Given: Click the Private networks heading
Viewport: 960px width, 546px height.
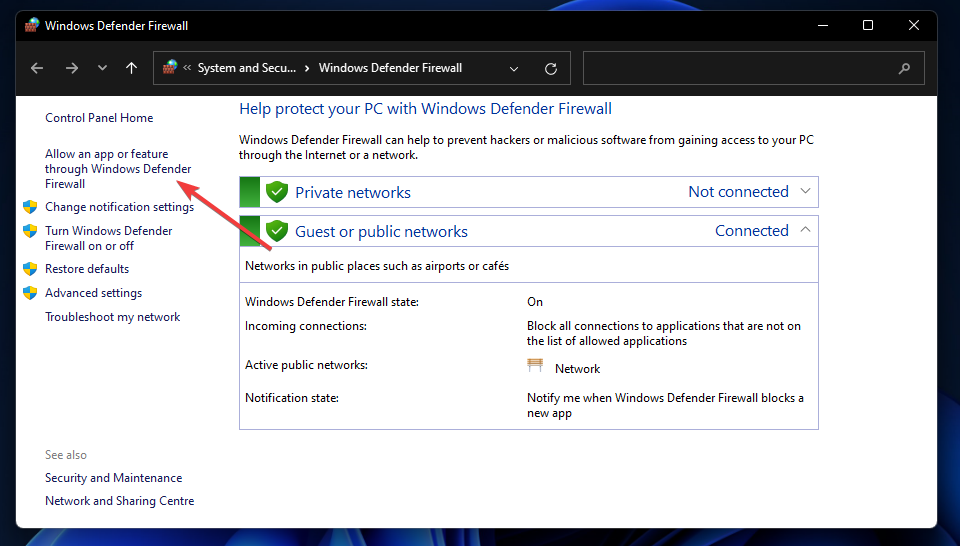Looking at the screenshot, I should click(x=353, y=192).
